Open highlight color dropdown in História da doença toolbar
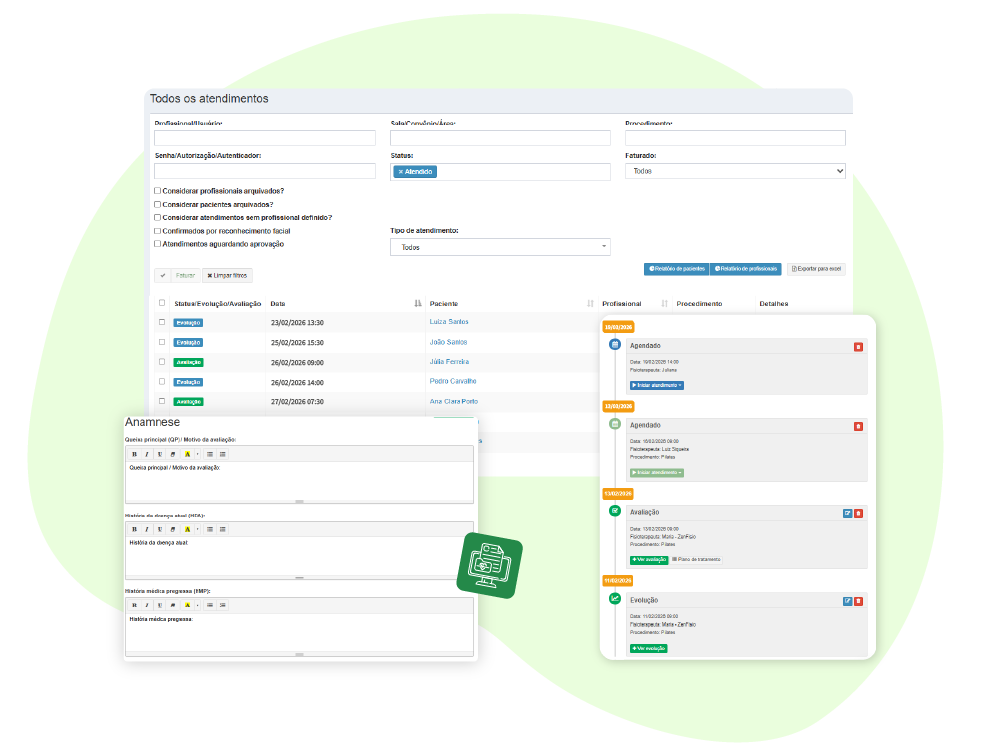Image resolution: width=1000 pixels, height=750 pixels. 197,529
